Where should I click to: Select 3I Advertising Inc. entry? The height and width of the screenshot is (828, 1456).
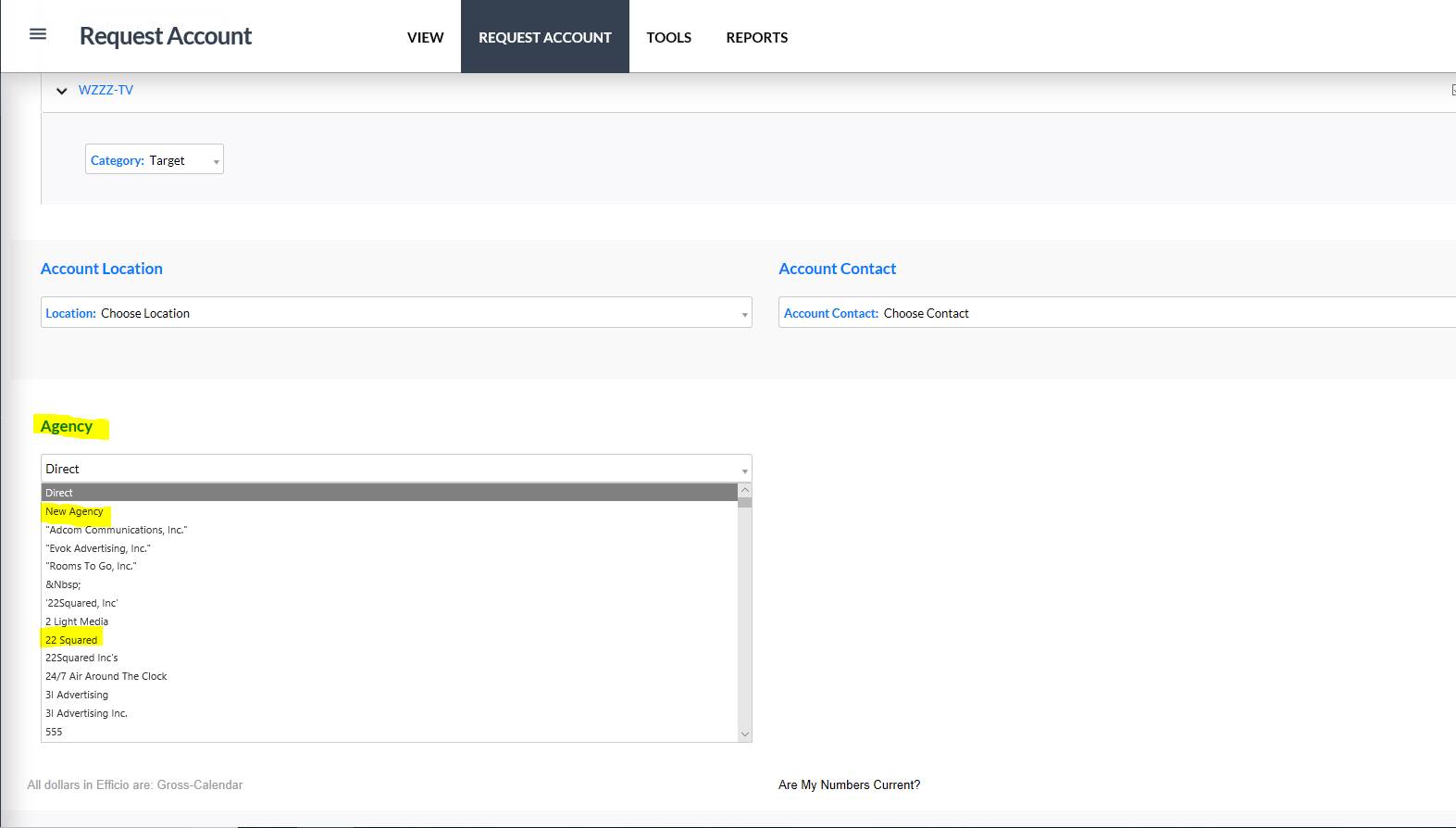coord(390,713)
